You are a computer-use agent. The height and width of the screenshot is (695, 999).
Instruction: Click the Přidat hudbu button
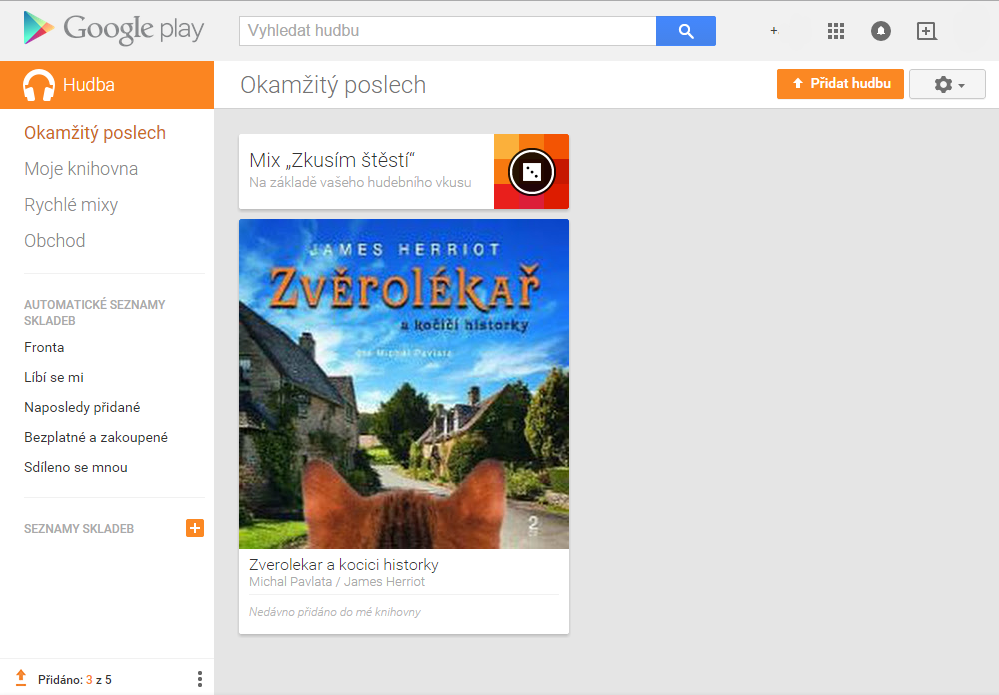click(x=840, y=84)
